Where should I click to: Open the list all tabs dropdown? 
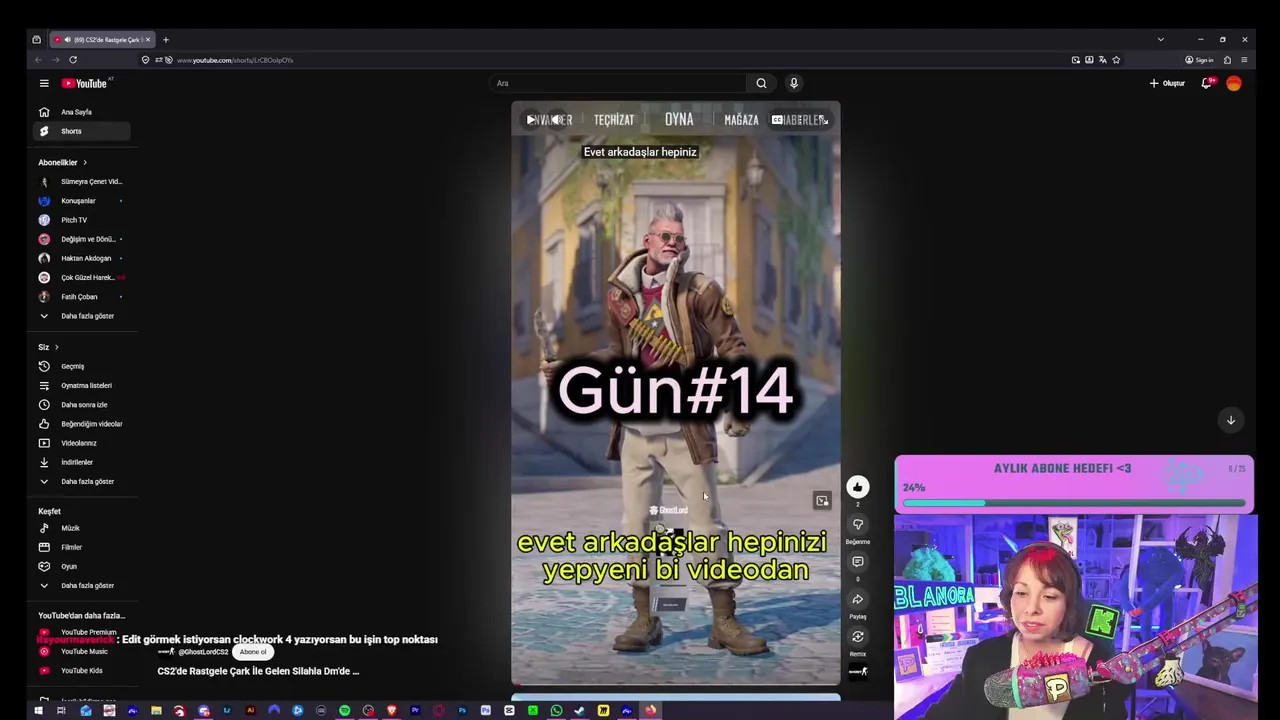[x=1160, y=40]
